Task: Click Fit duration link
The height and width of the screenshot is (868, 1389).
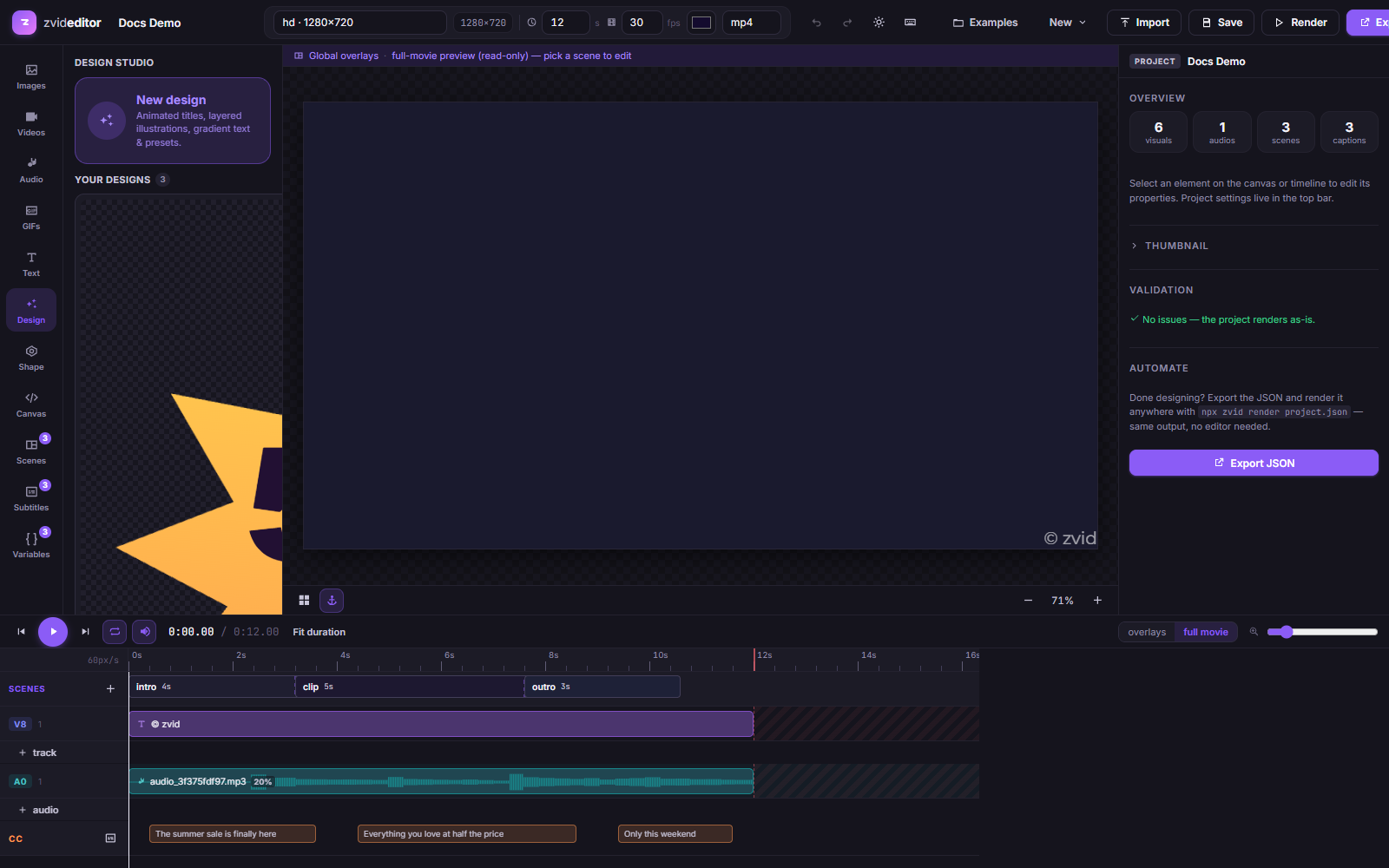Action: tap(319, 632)
